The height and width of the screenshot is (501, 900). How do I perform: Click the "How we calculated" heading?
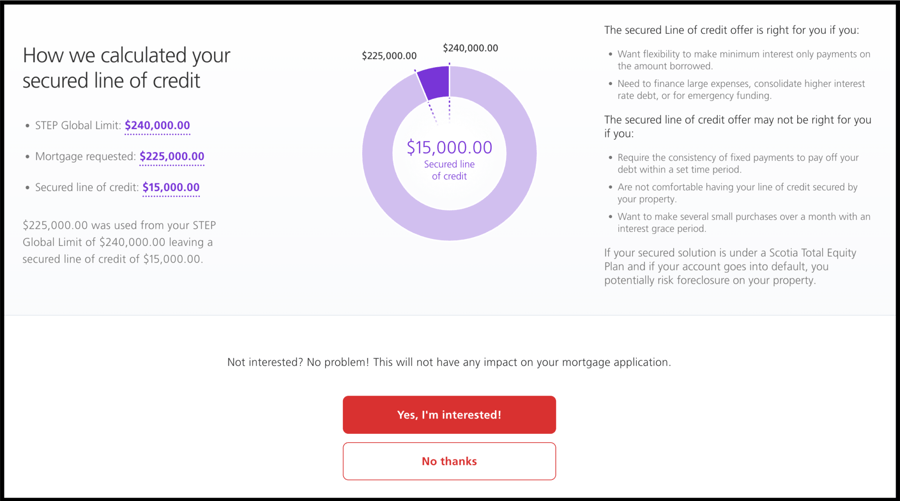click(126, 67)
